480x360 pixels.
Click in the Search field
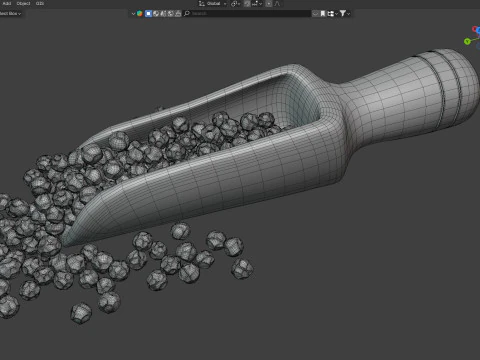tap(247, 14)
